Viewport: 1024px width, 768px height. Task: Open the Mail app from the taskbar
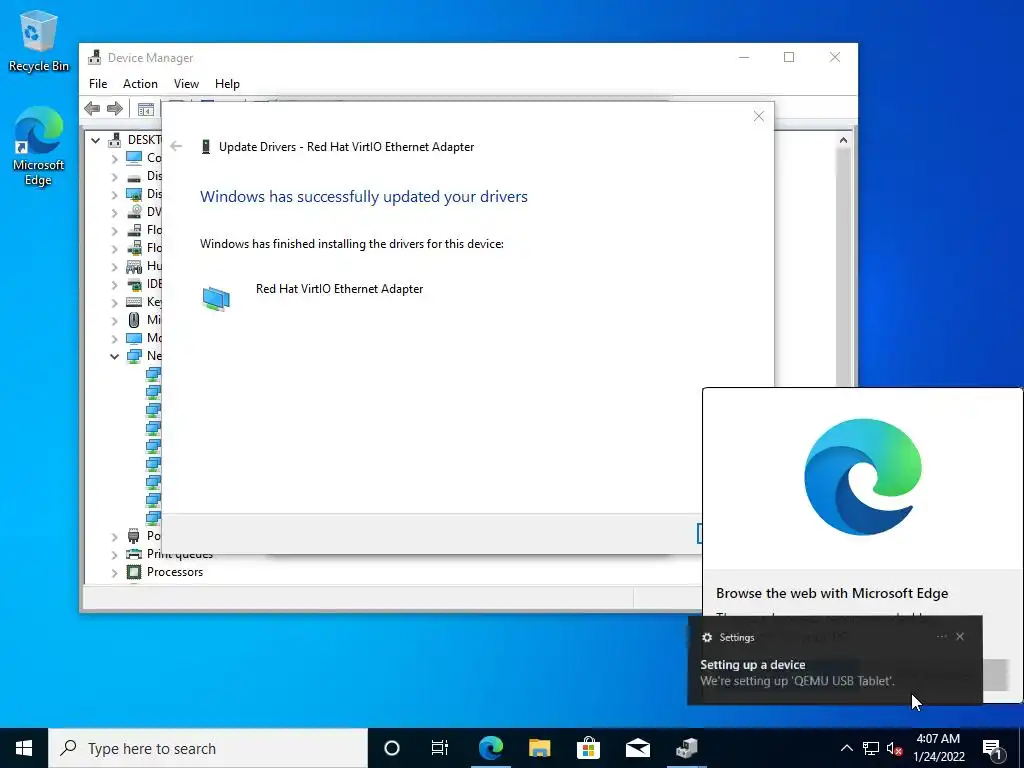pos(637,748)
